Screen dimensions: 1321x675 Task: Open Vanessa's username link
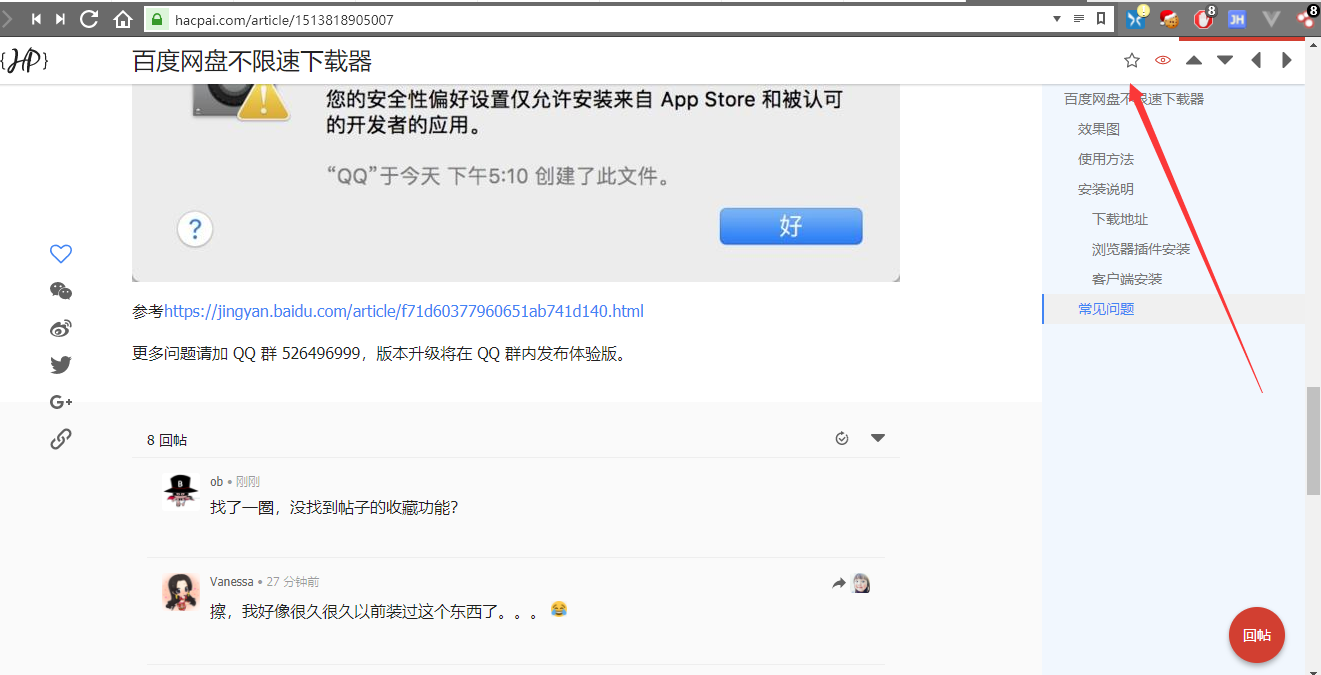coord(232,582)
